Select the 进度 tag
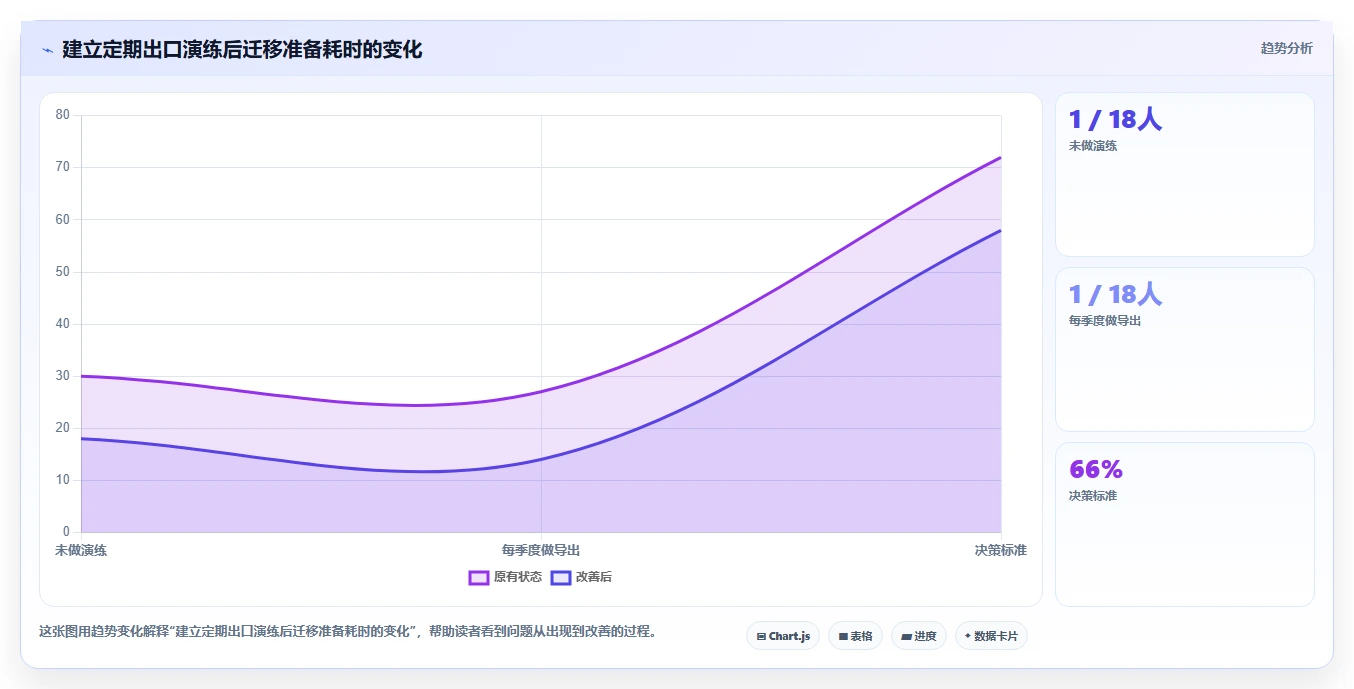Image resolution: width=1354 pixels, height=689 pixels. pos(919,636)
